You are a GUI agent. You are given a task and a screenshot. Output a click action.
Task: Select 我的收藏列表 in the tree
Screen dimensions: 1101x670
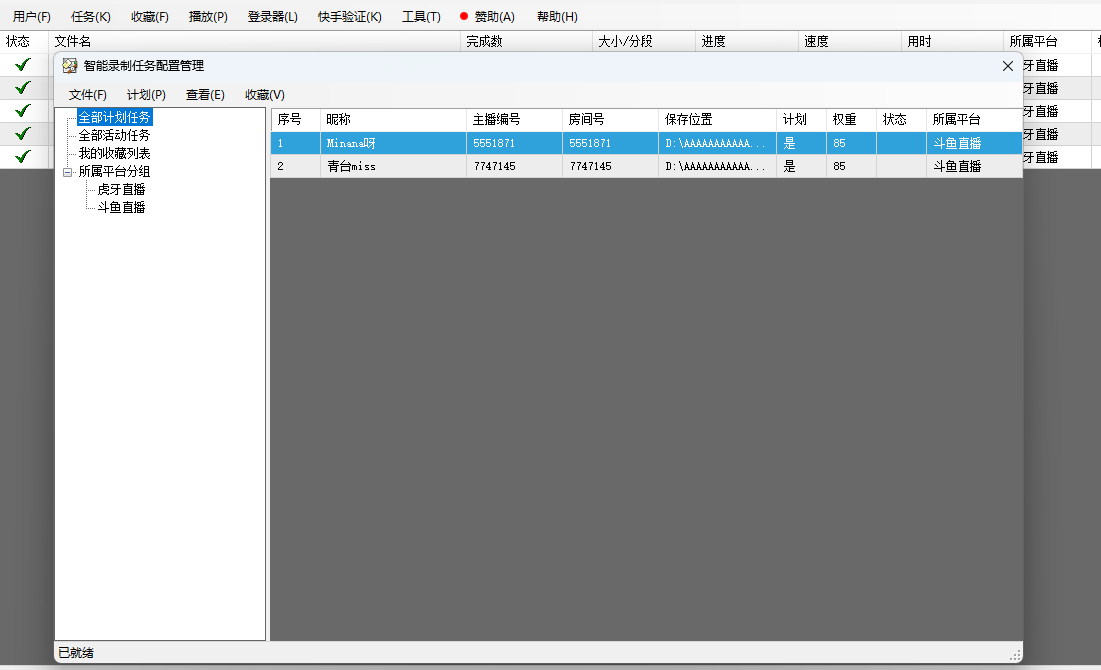coord(114,154)
